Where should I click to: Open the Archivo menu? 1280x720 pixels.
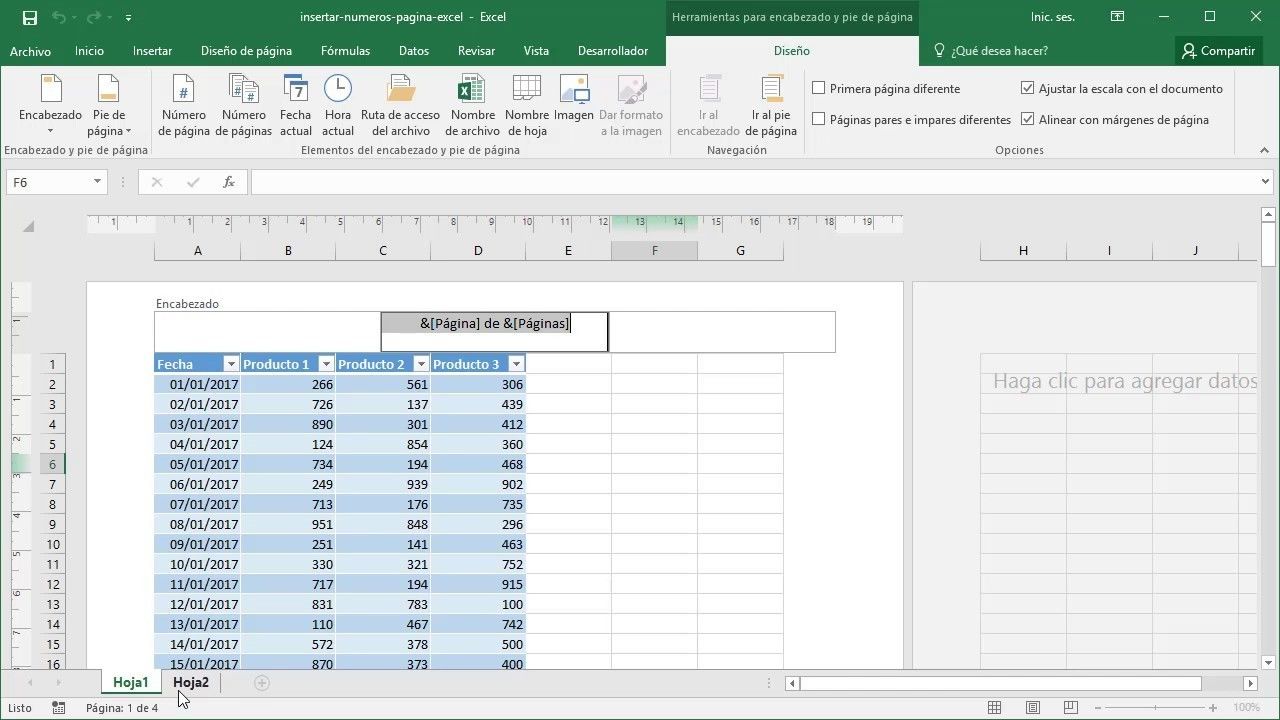pos(30,51)
